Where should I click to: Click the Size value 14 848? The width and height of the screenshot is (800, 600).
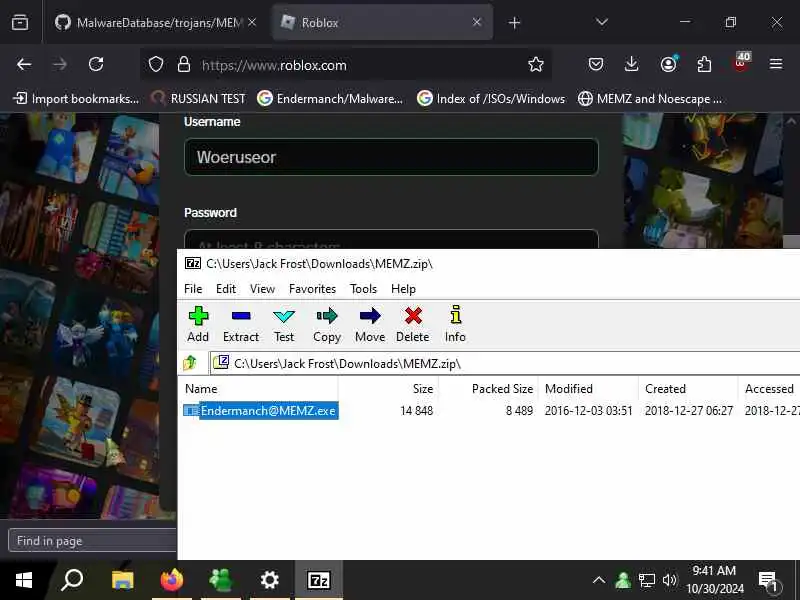416,411
